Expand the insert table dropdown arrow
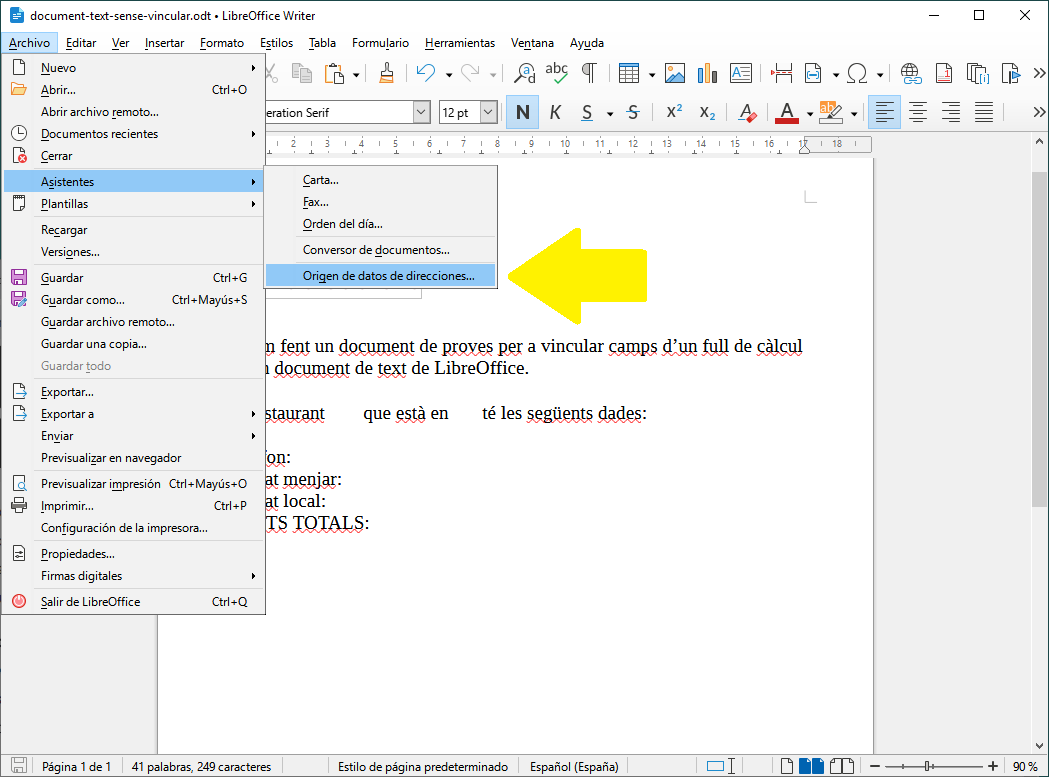This screenshot has width=1049, height=777. pyautogui.click(x=651, y=74)
